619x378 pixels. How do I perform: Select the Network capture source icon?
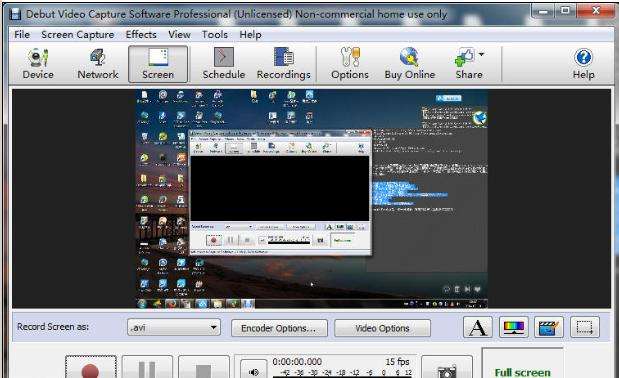coord(98,64)
